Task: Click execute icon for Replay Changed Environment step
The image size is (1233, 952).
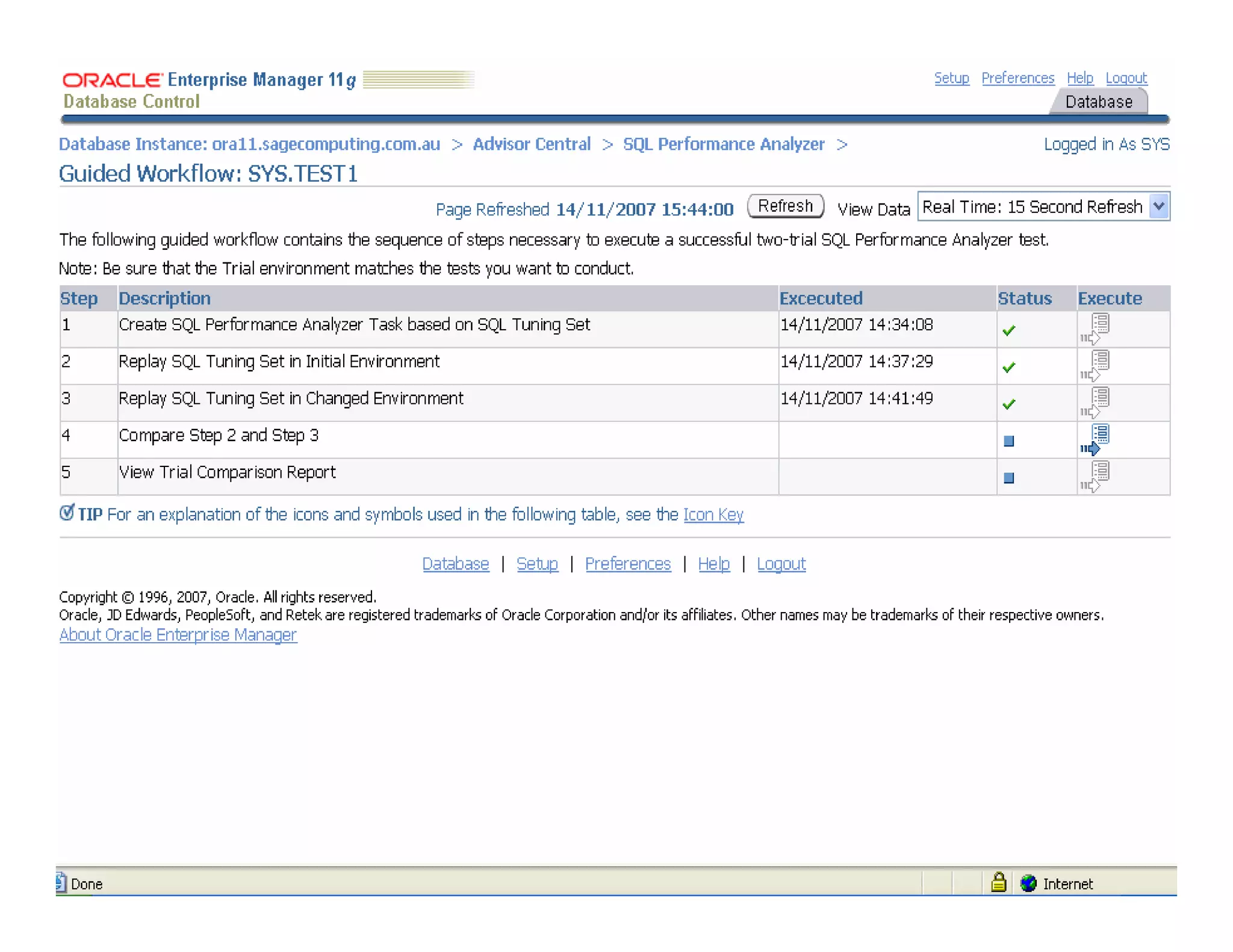Action: coord(1095,403)
